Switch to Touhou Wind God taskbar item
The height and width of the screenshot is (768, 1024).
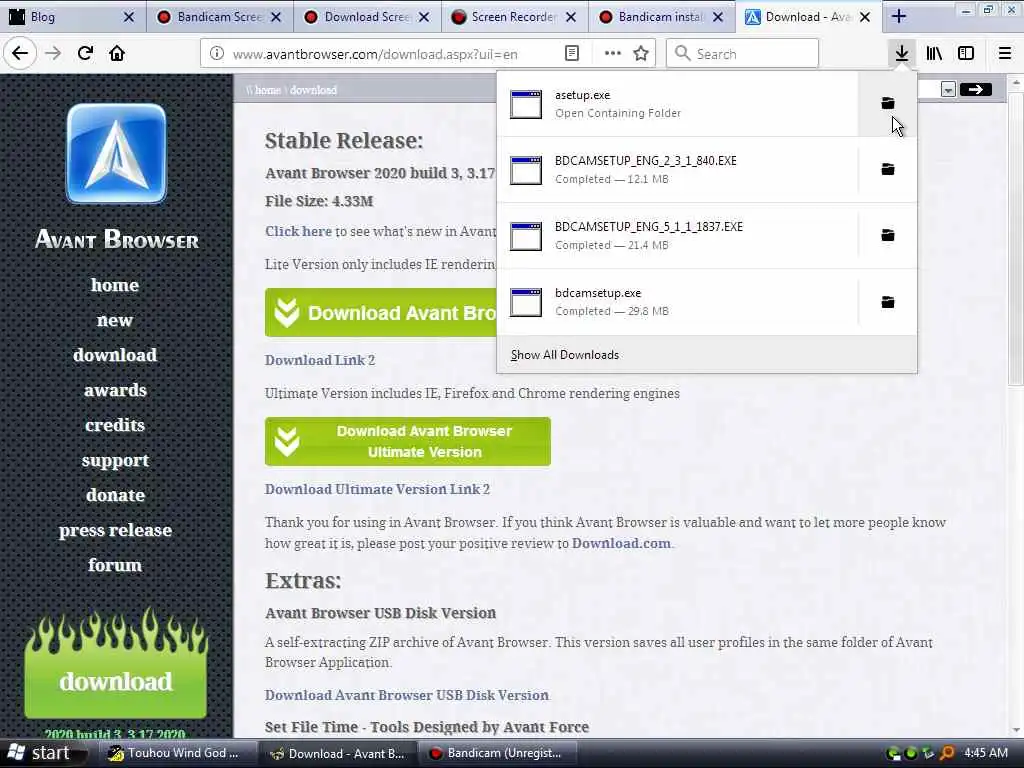tap(176, 753)
